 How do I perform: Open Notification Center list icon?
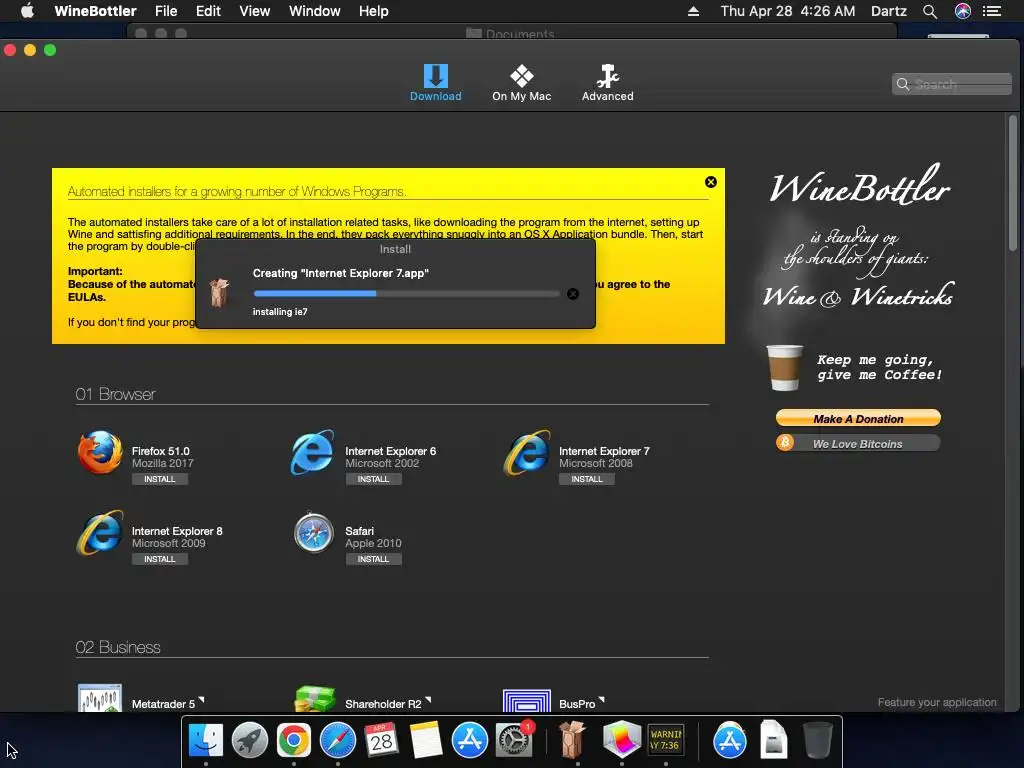[x=993, y=11]
